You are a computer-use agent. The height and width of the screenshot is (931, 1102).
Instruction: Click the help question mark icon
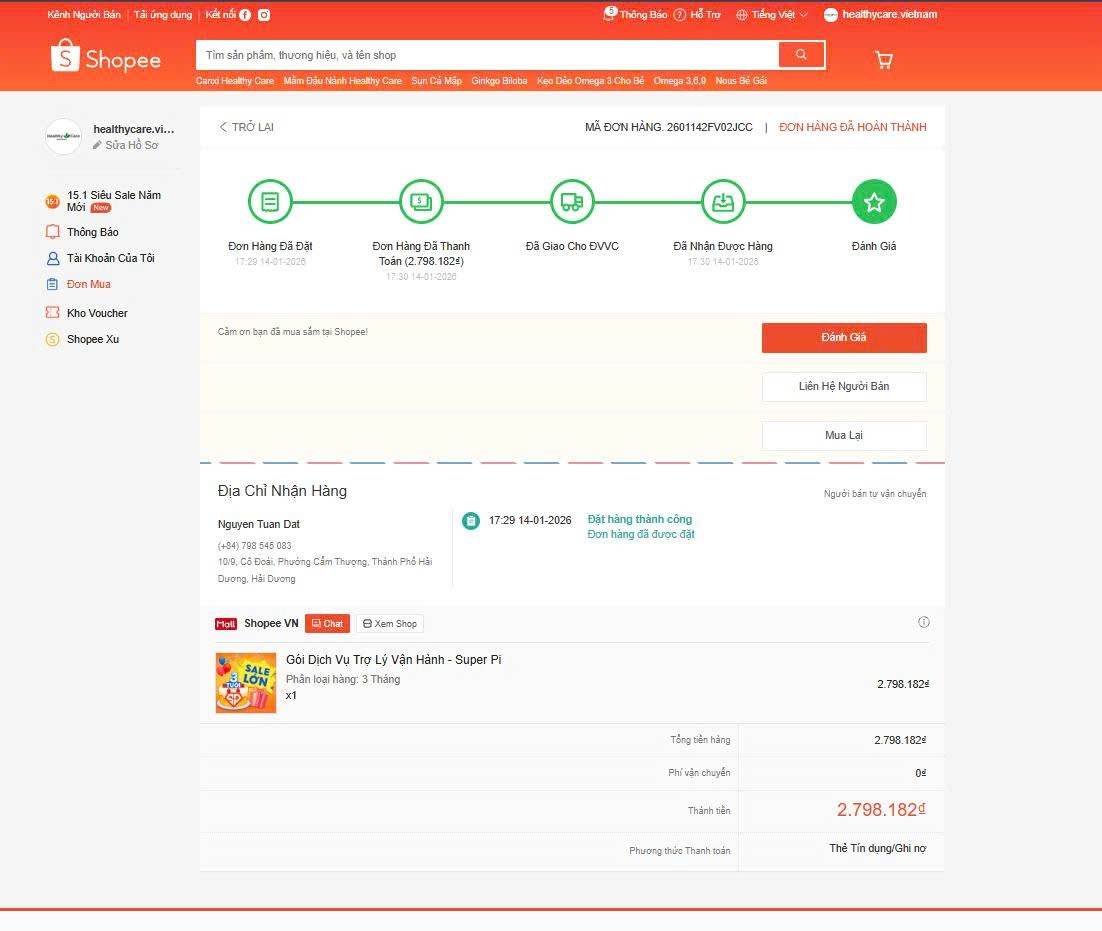coord(680,15)
